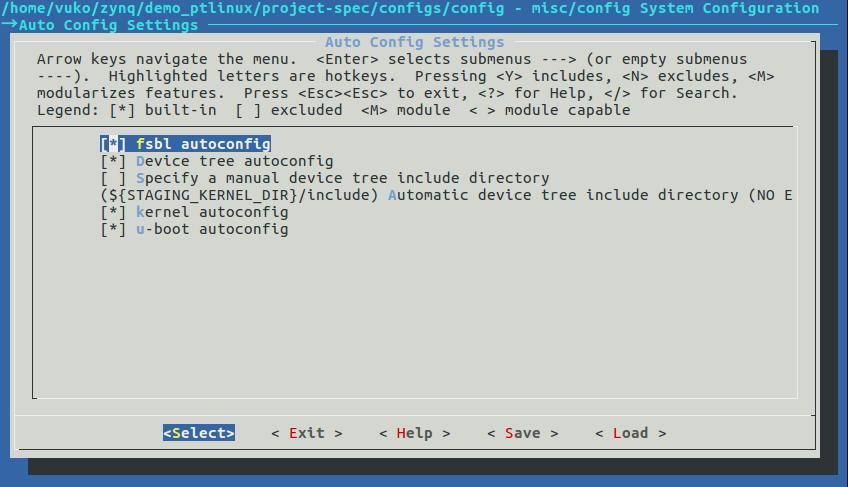This screenshot has height=487, width=848.
Task: Click the centered 'Auto Config Settings' dialog title
Action: click(415, 42)
